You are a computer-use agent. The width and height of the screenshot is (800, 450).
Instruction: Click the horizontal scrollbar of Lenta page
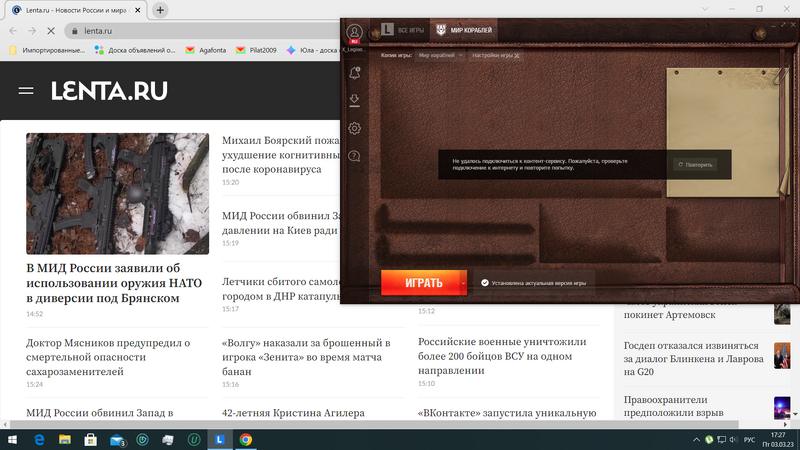coord(374,424)
